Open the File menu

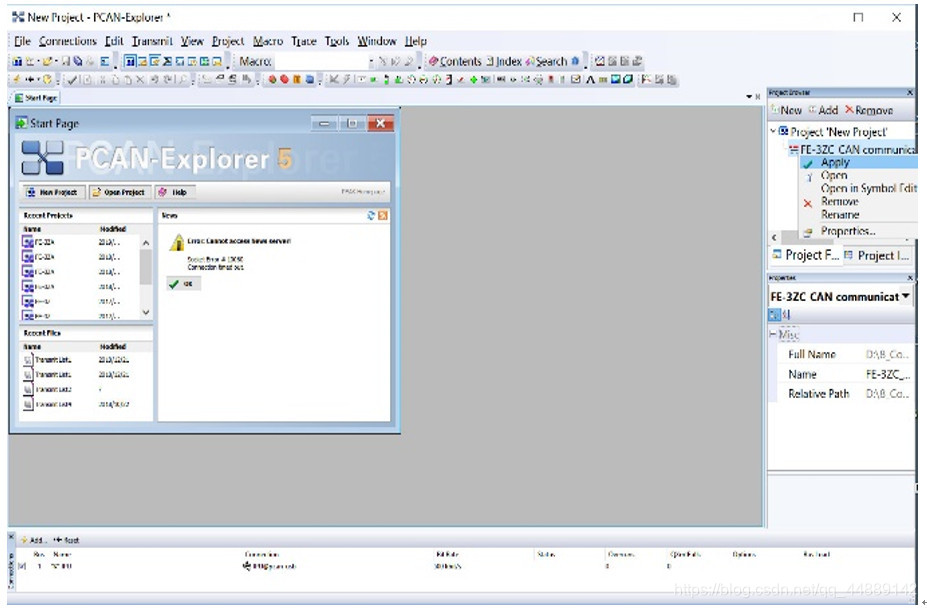22,41
